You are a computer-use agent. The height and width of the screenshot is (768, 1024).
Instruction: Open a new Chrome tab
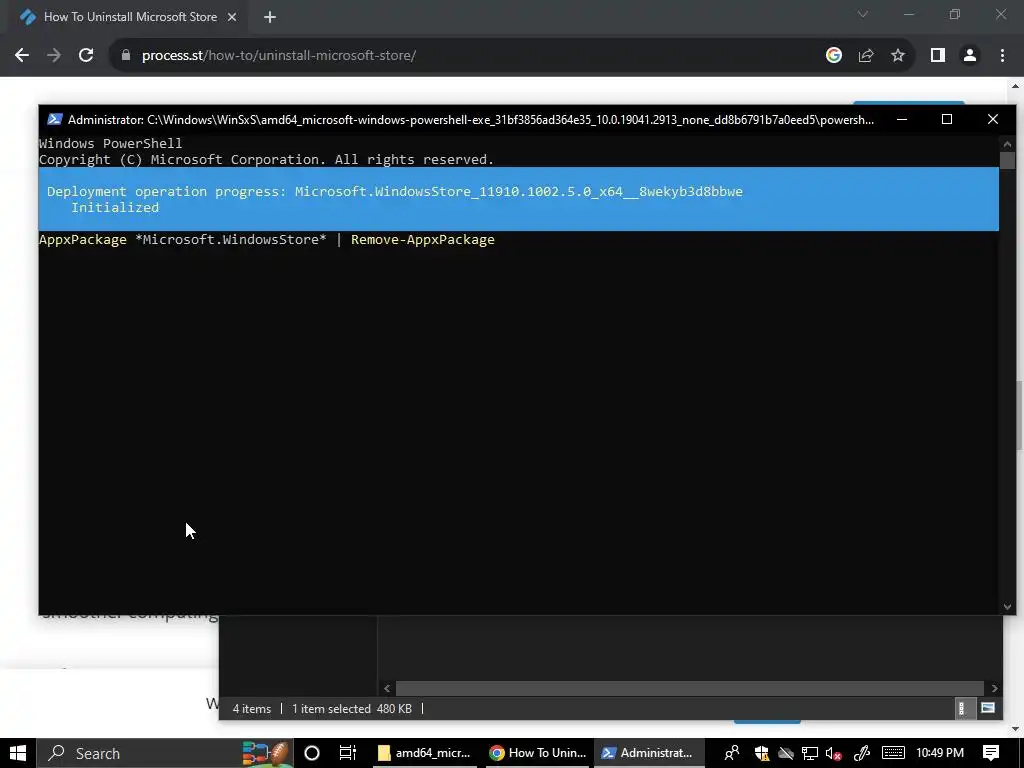[x=270, y=17]
